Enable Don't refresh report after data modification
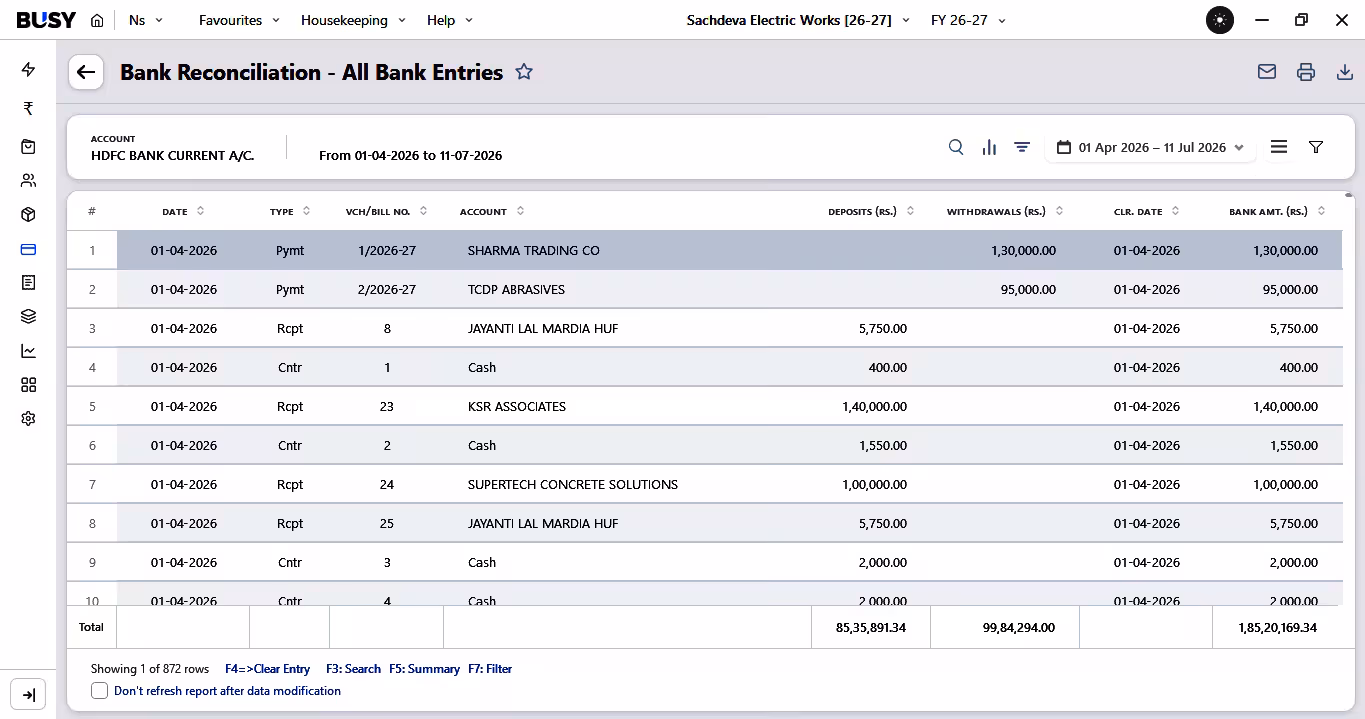 (99, 691)
